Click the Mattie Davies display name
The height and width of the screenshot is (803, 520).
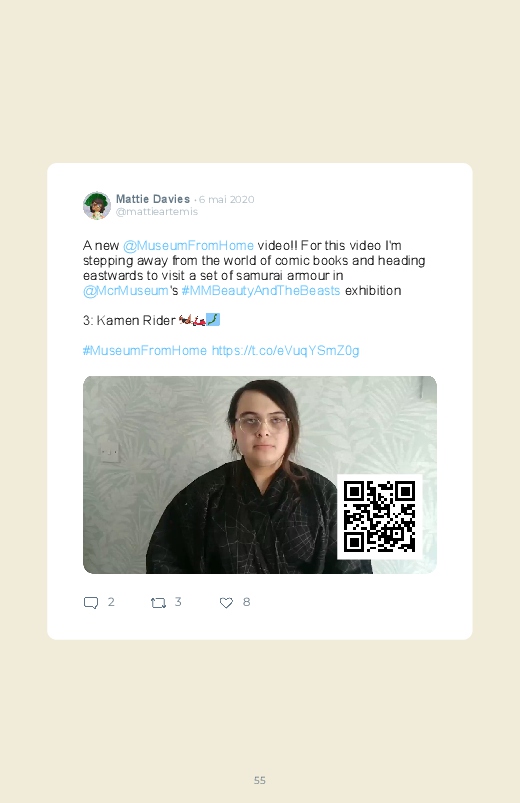click(153, 199)
